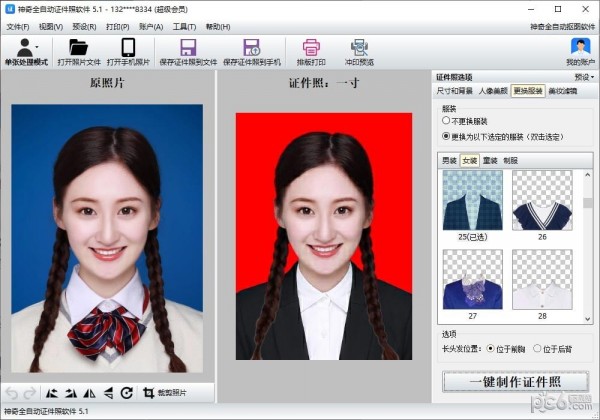The height and width of the screenshot is (420, 600).
Task: Click 保存证件照到手机 icon
Action: tap(248, 47)
